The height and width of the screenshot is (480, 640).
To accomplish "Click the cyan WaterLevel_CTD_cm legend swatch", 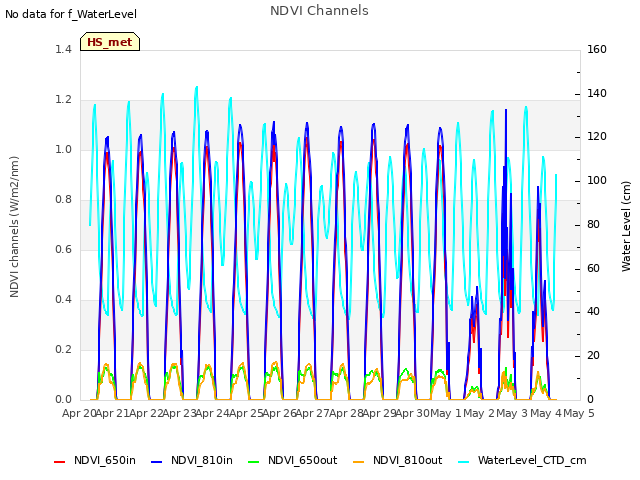I will 464,462.
